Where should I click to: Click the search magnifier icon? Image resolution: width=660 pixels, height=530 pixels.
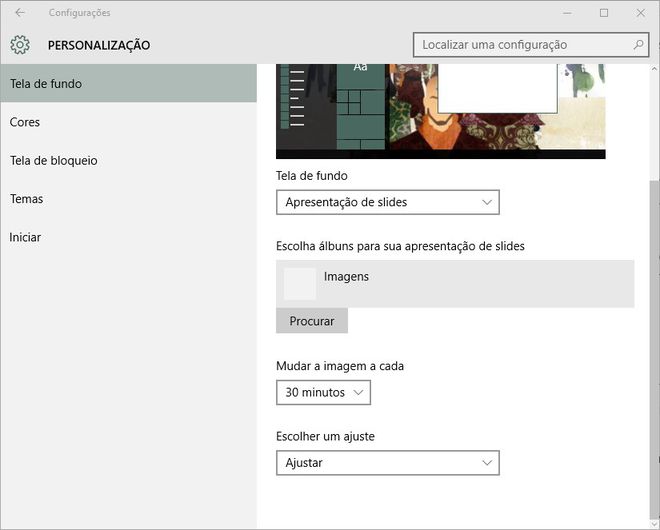point(639,44)
